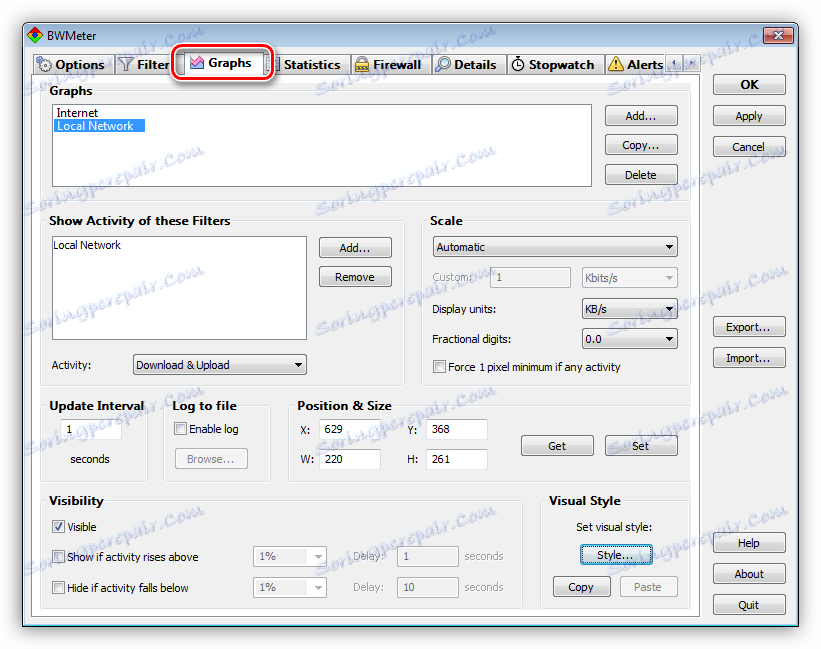This screenshot has height=649, width=821.
Task: Toggle 'Hide if activity falls below'
Action: tap(58, 588)
